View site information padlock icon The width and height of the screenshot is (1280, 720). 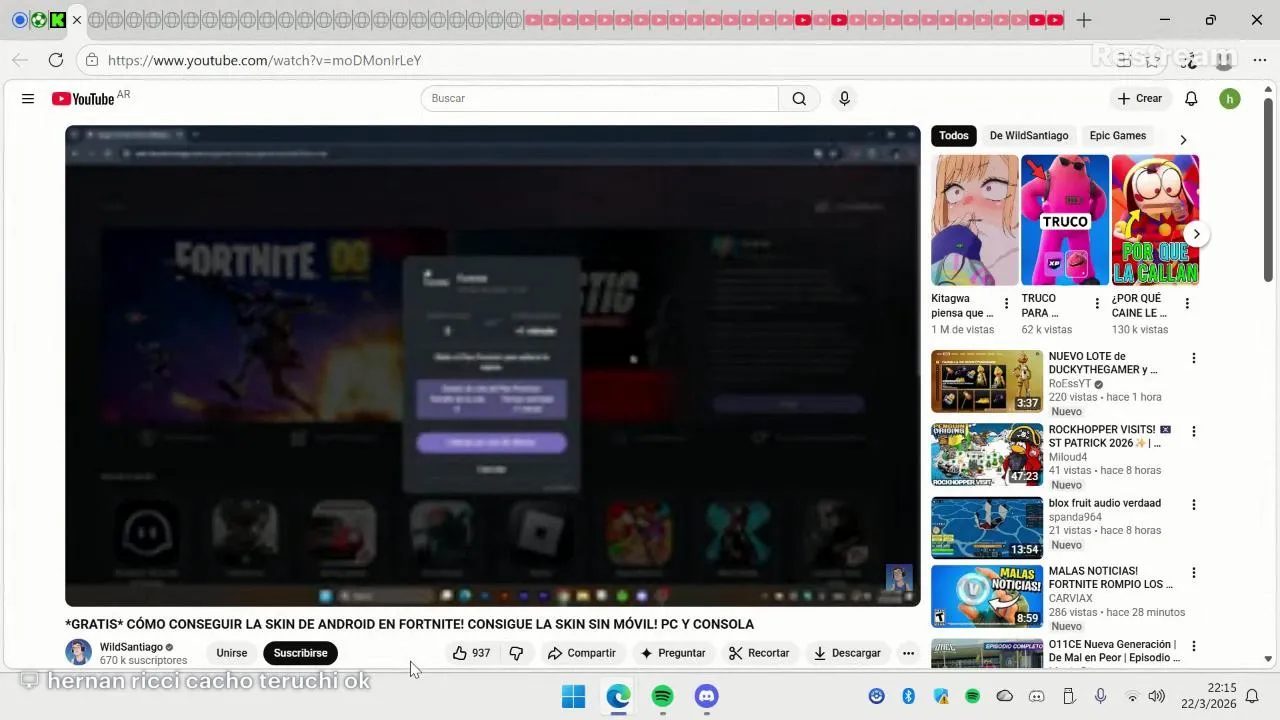92,60
